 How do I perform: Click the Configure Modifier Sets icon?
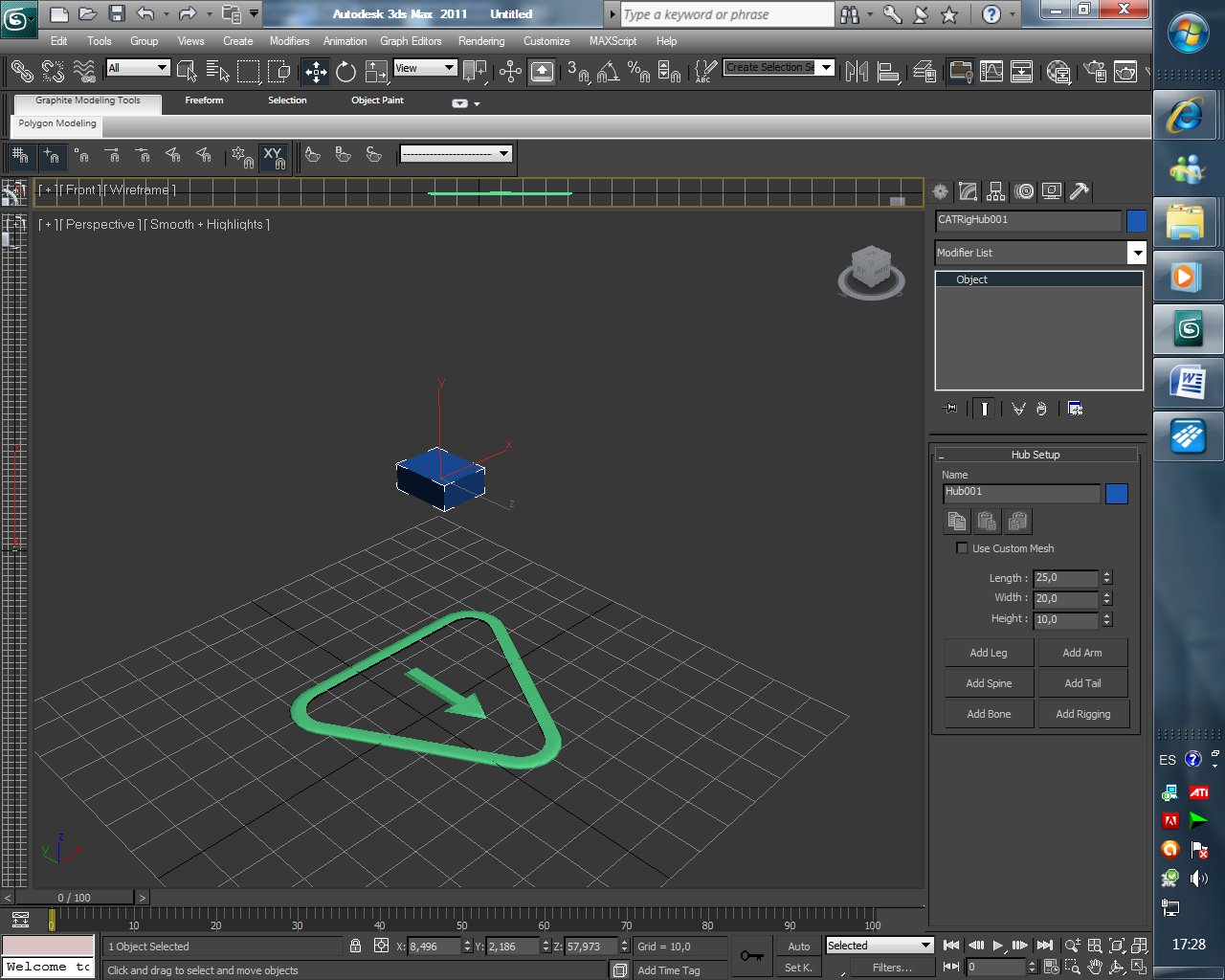pyautogui.click(x=1076, y=409)
